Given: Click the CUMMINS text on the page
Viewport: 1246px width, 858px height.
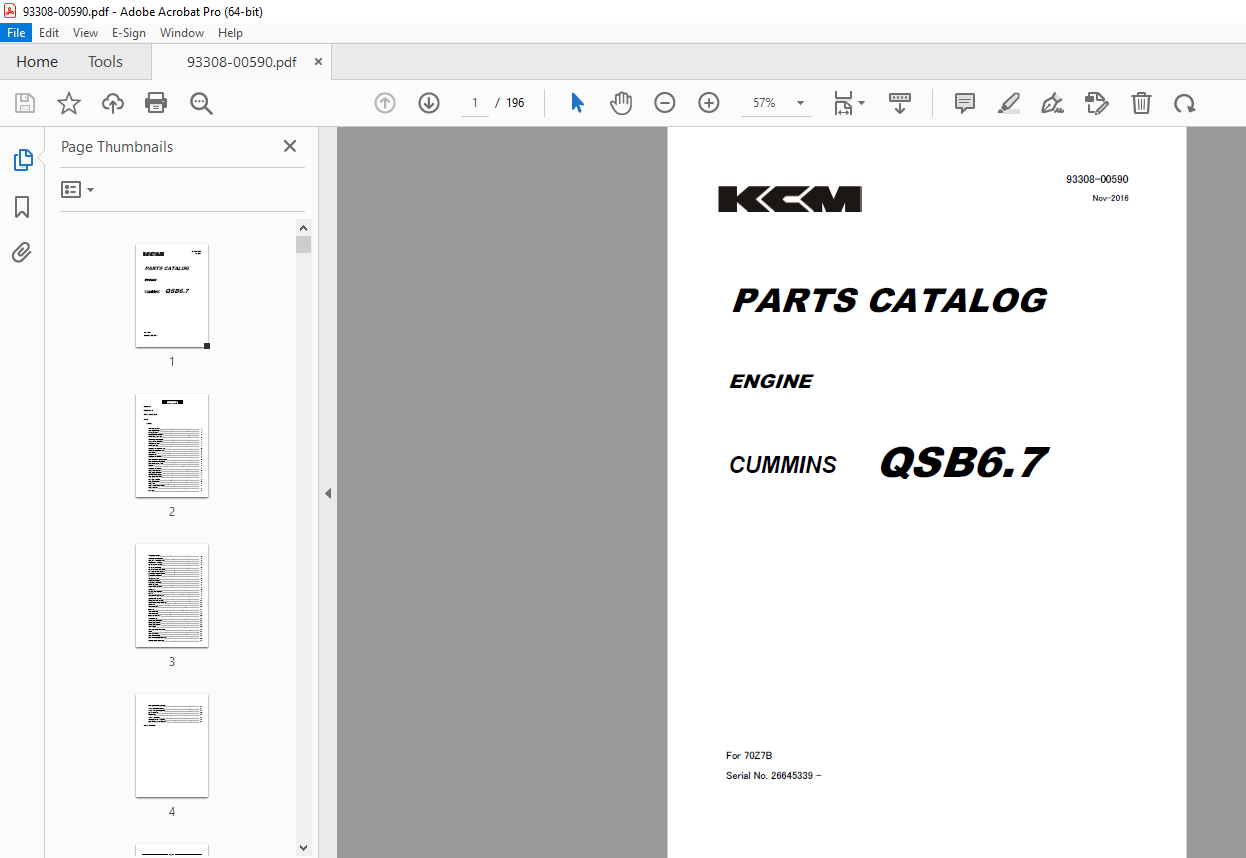Looking at the screenshot, I should 783,465.
